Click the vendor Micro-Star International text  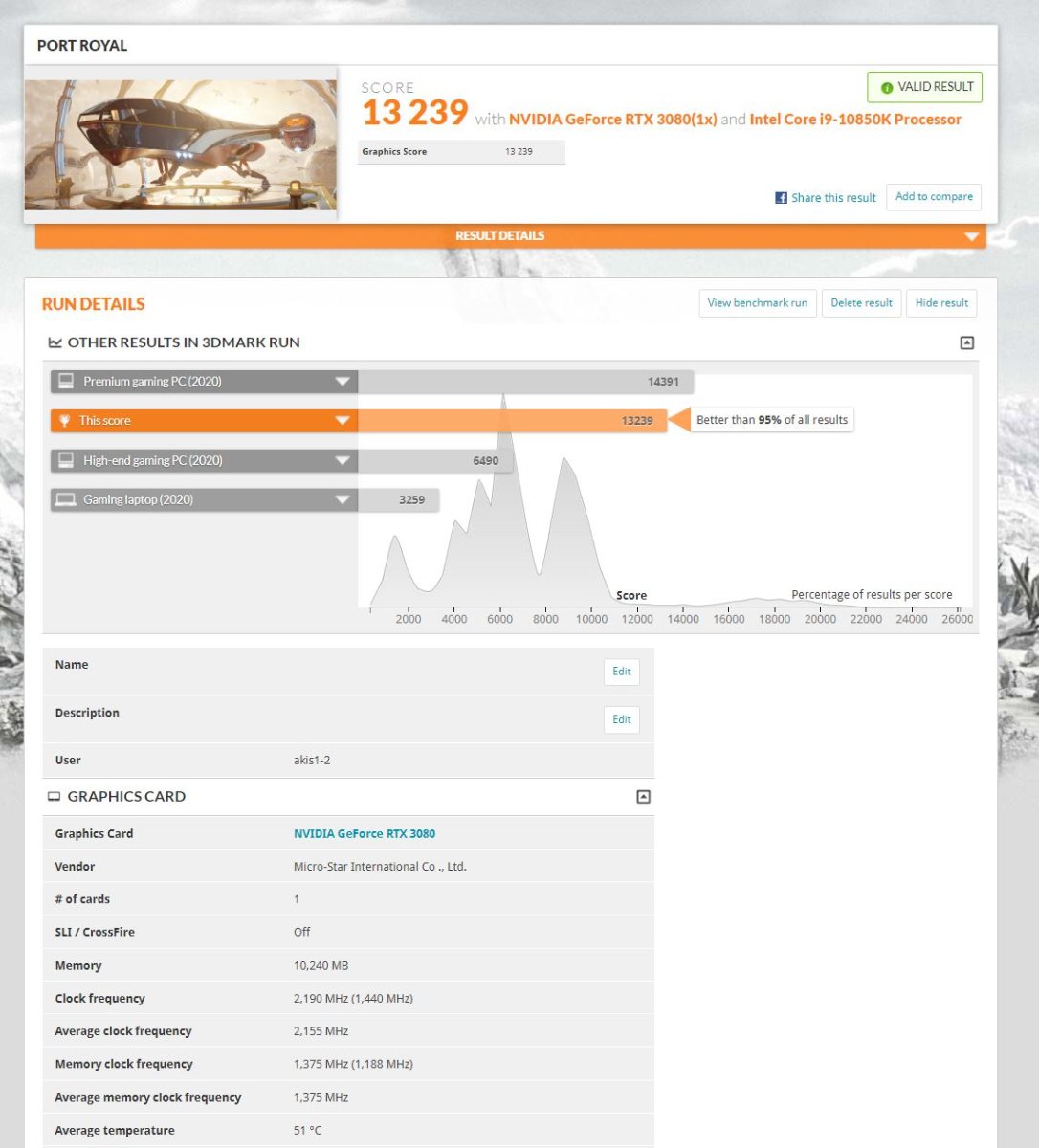tap(380, 867)
